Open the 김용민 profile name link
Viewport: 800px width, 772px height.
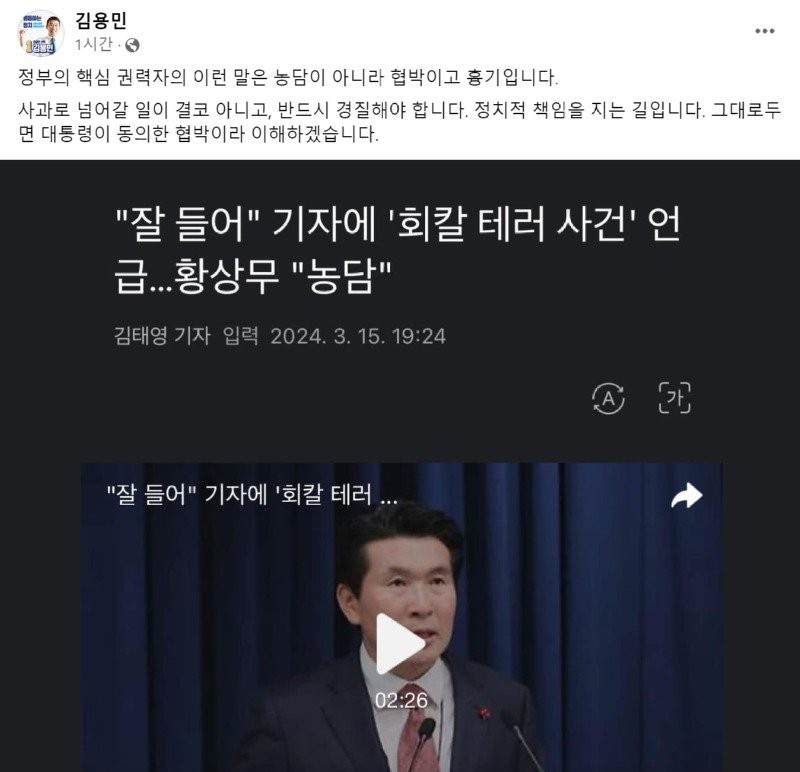[101, 20]
